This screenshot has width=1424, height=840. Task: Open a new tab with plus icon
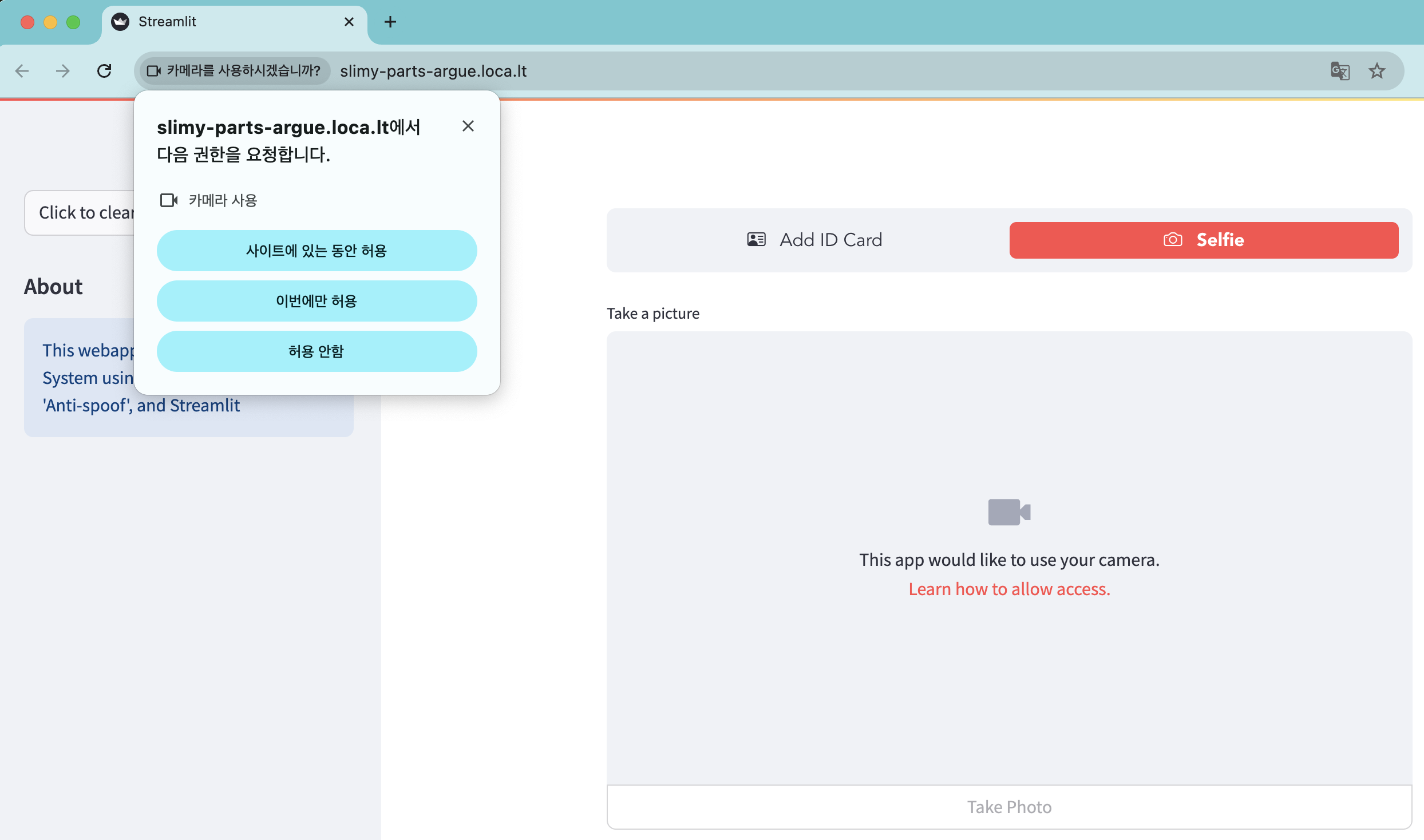click(x=390, y=22)
